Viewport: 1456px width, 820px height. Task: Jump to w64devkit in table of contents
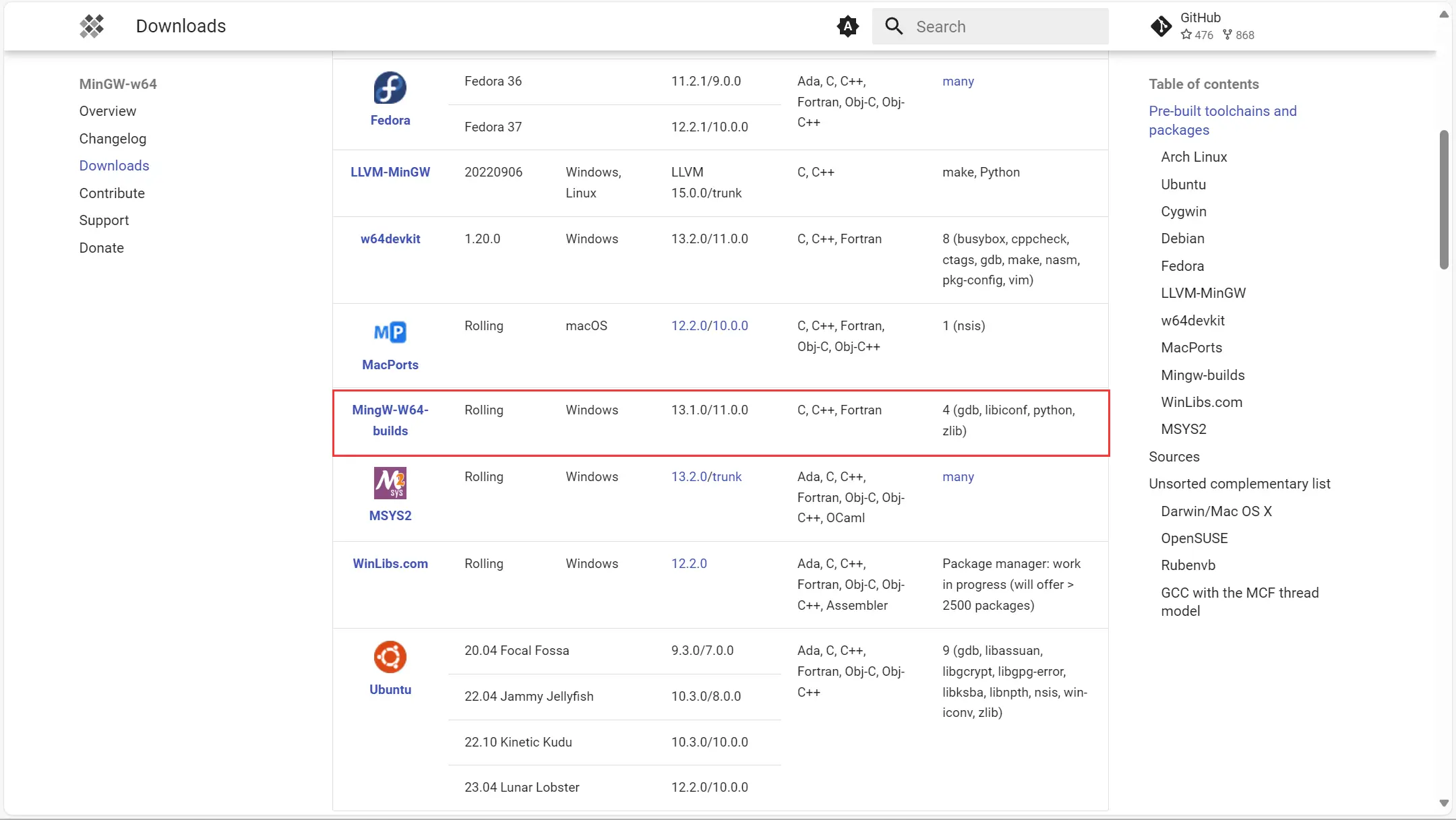coord(1192,321)
